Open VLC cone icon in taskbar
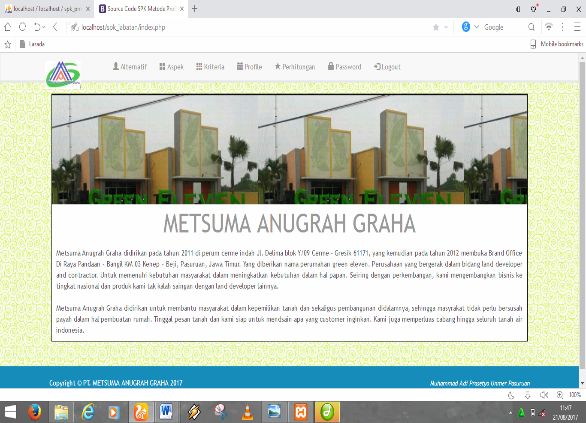Image resolution: width=586 pixels, height=423 pixels. coord(247,412)
